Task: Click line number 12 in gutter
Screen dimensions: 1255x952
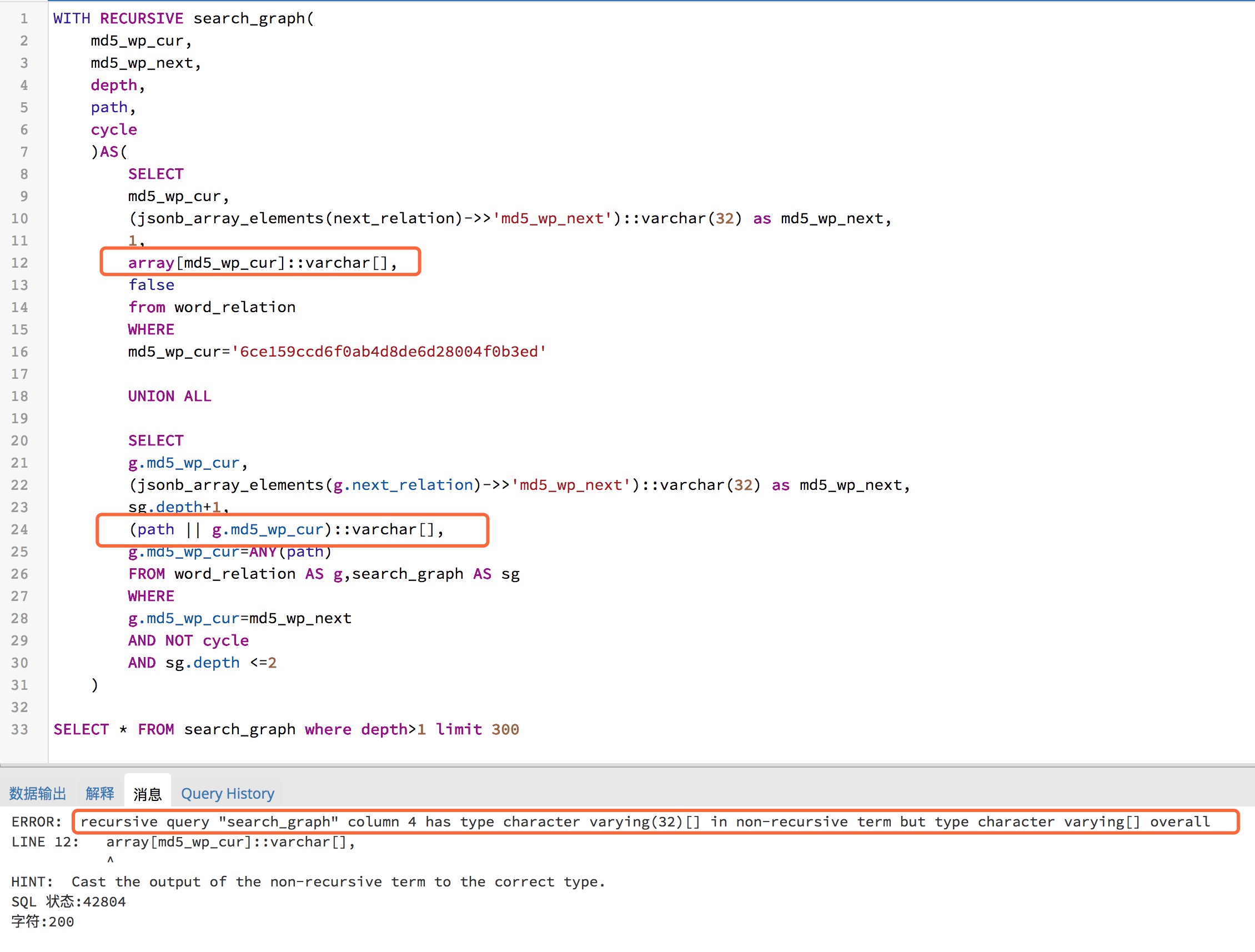Action: tap(19, 263)
